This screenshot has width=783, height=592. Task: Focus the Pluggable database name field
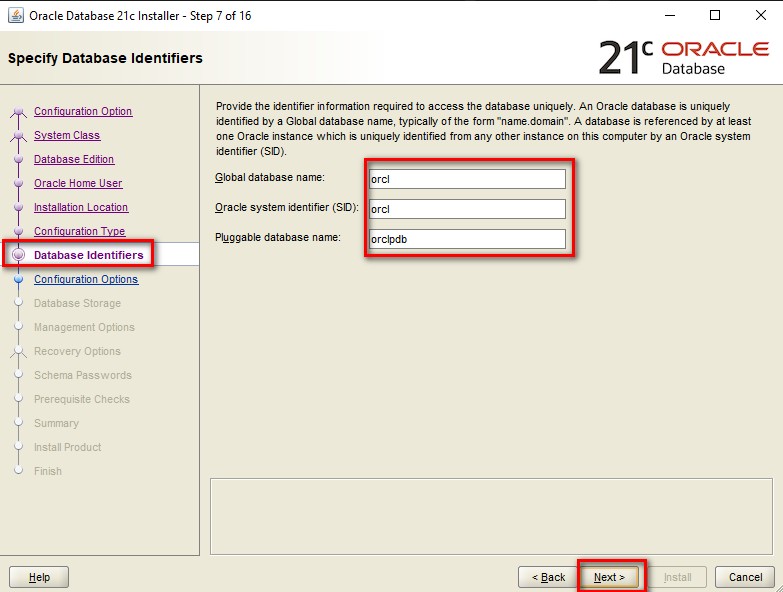click(467, 239)
